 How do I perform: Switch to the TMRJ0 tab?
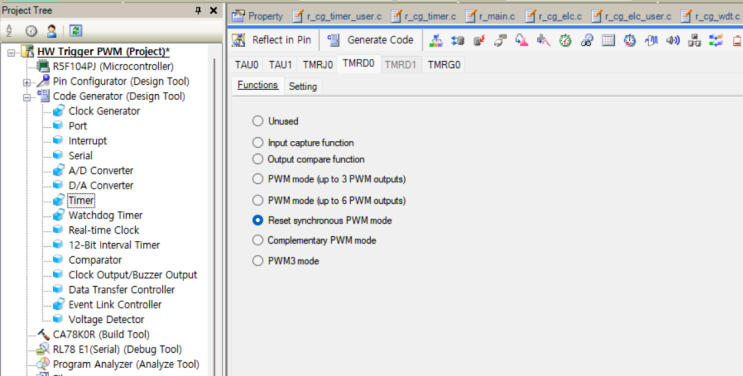pos(317,64)
